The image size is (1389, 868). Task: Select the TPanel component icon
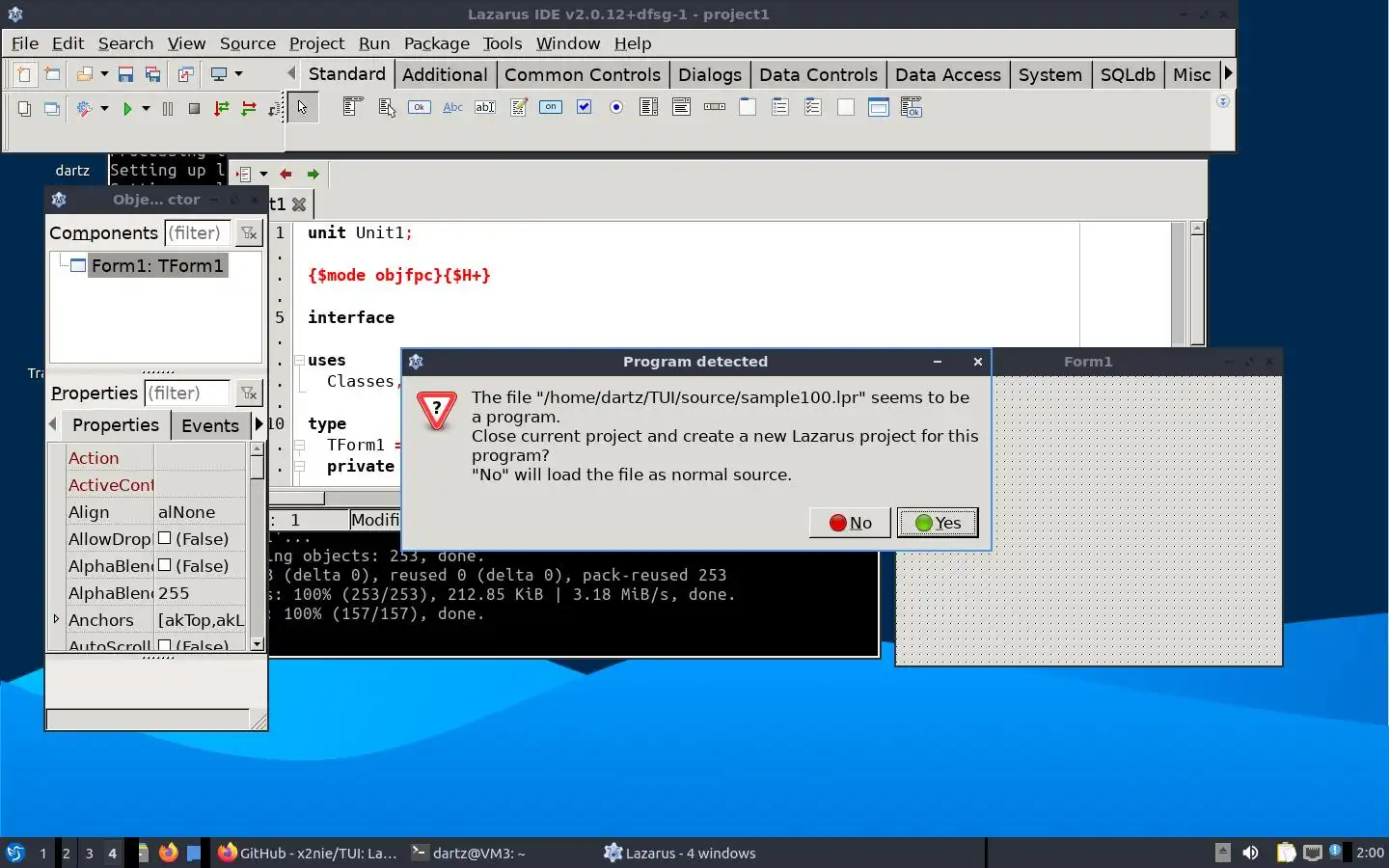pyautogui.click(x=846, y=107)
